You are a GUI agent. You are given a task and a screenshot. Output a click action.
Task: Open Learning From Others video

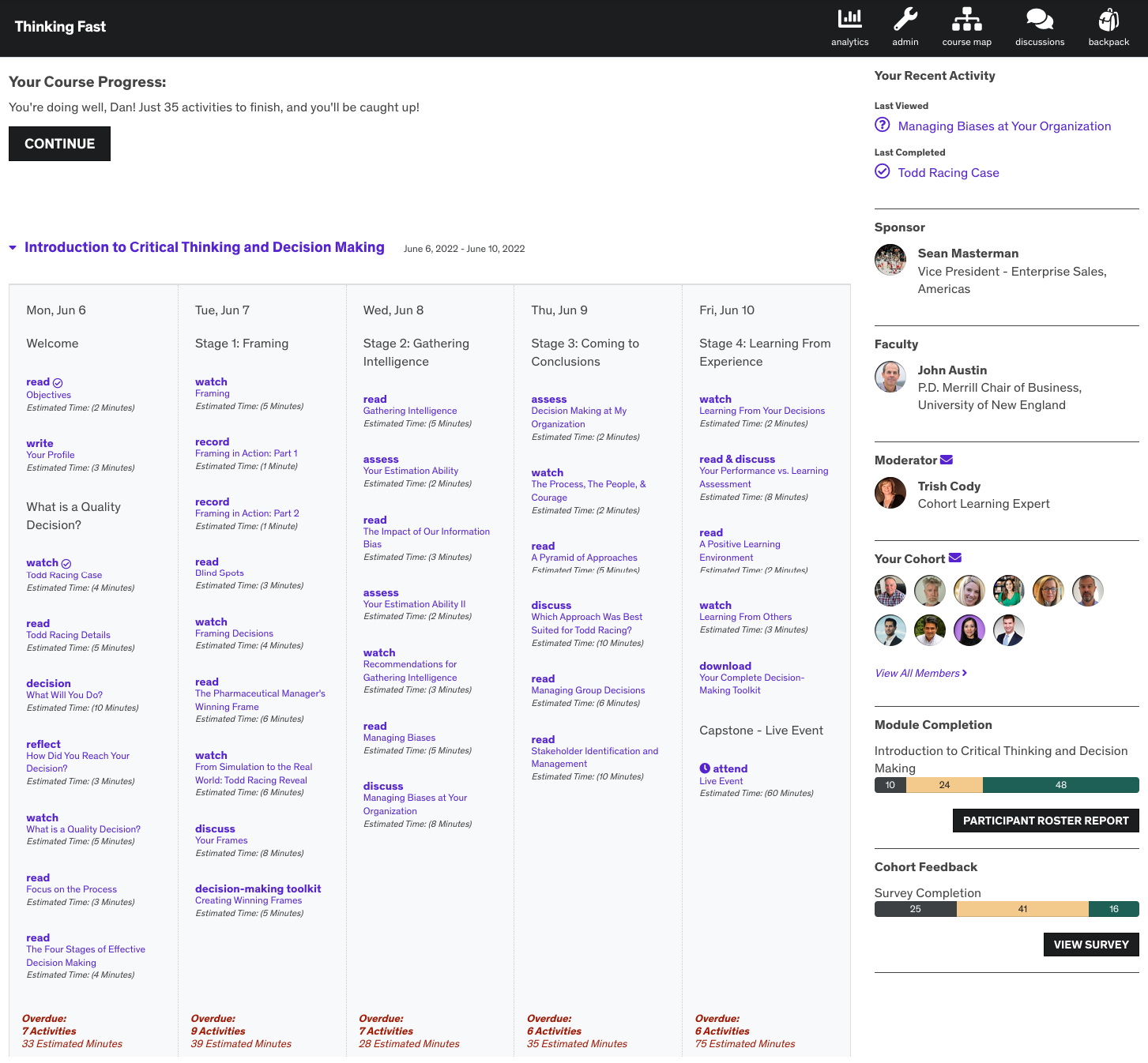click(745, 617)
